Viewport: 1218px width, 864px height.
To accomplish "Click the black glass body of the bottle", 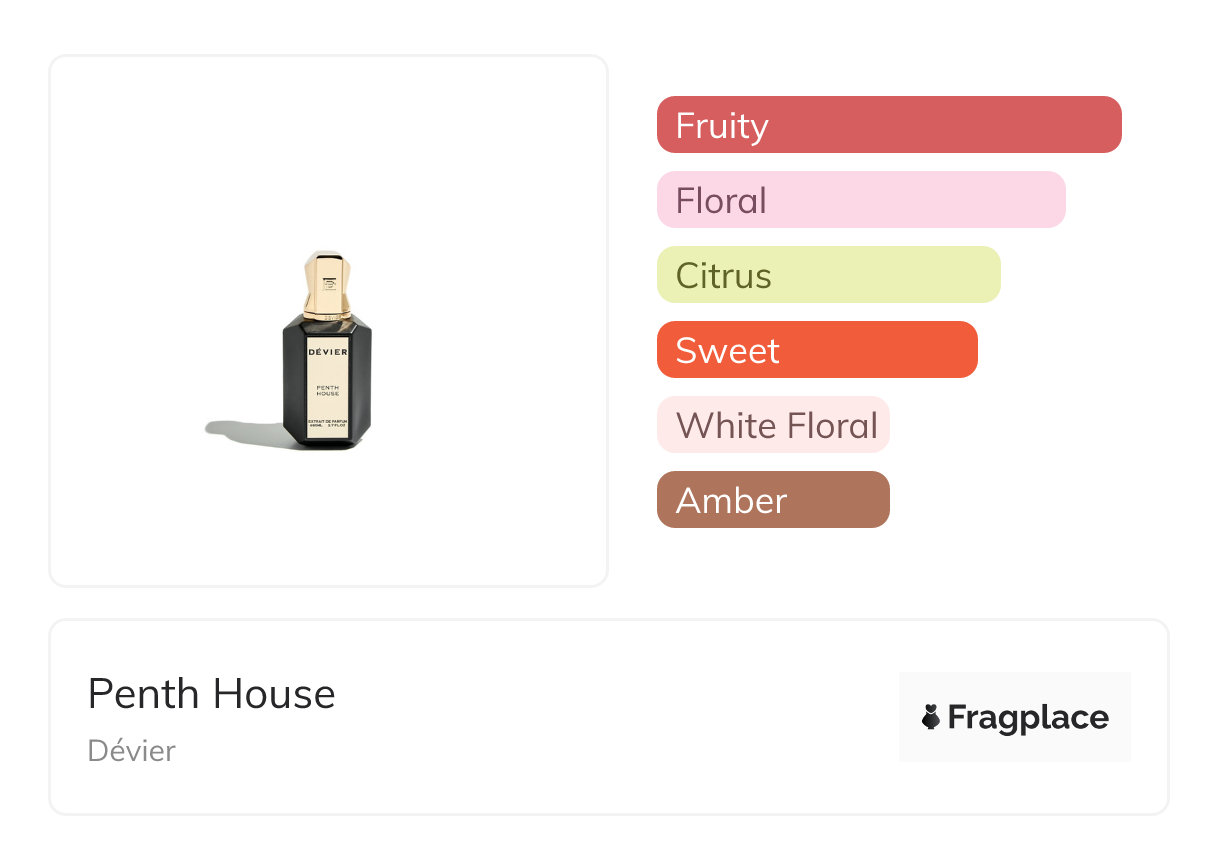I will click(294, 385).
